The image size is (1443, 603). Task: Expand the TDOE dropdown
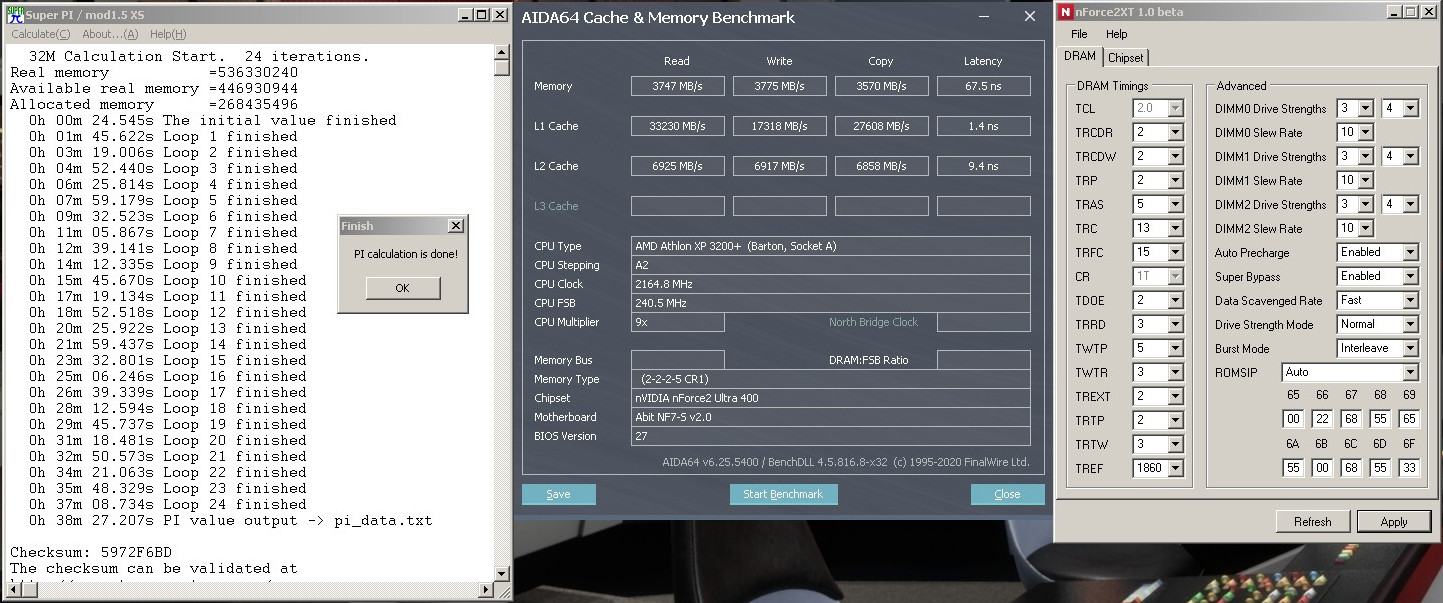click(1175, 300)
